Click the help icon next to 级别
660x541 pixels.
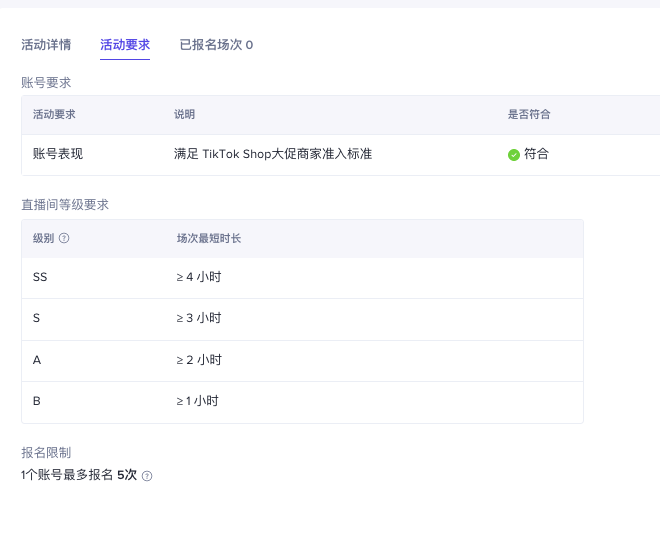64,239
